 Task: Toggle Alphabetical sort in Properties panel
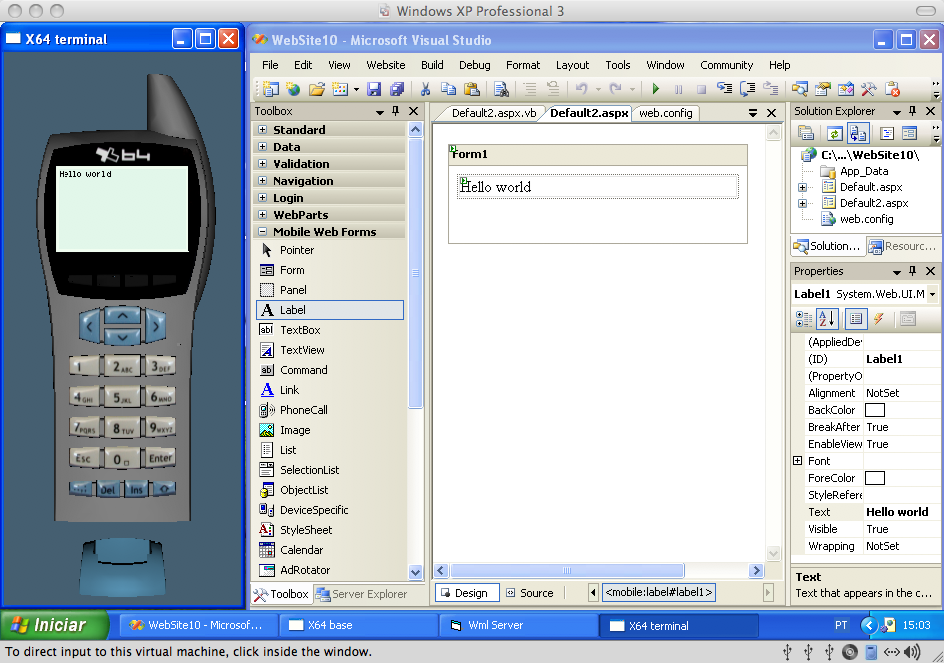[x=827, y=319]
